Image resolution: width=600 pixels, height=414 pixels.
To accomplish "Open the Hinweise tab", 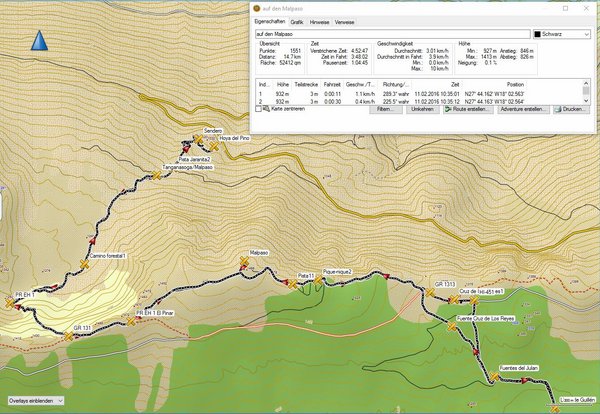I will pyautogui.click(x=320, y=20).
